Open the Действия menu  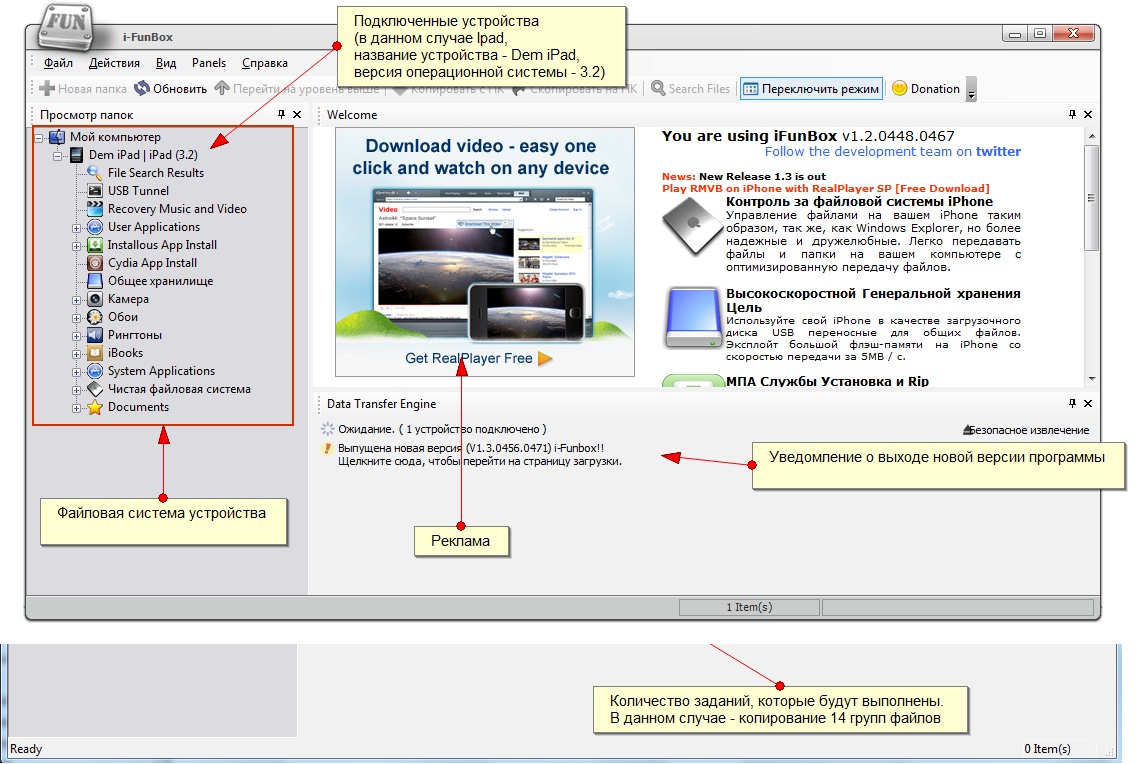pyautogui.click(x=114, y=63)
